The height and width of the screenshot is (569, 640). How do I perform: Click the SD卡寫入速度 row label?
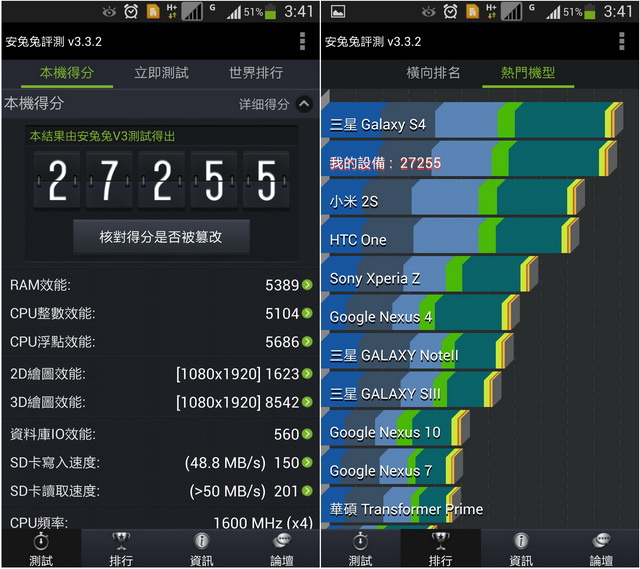55,462
